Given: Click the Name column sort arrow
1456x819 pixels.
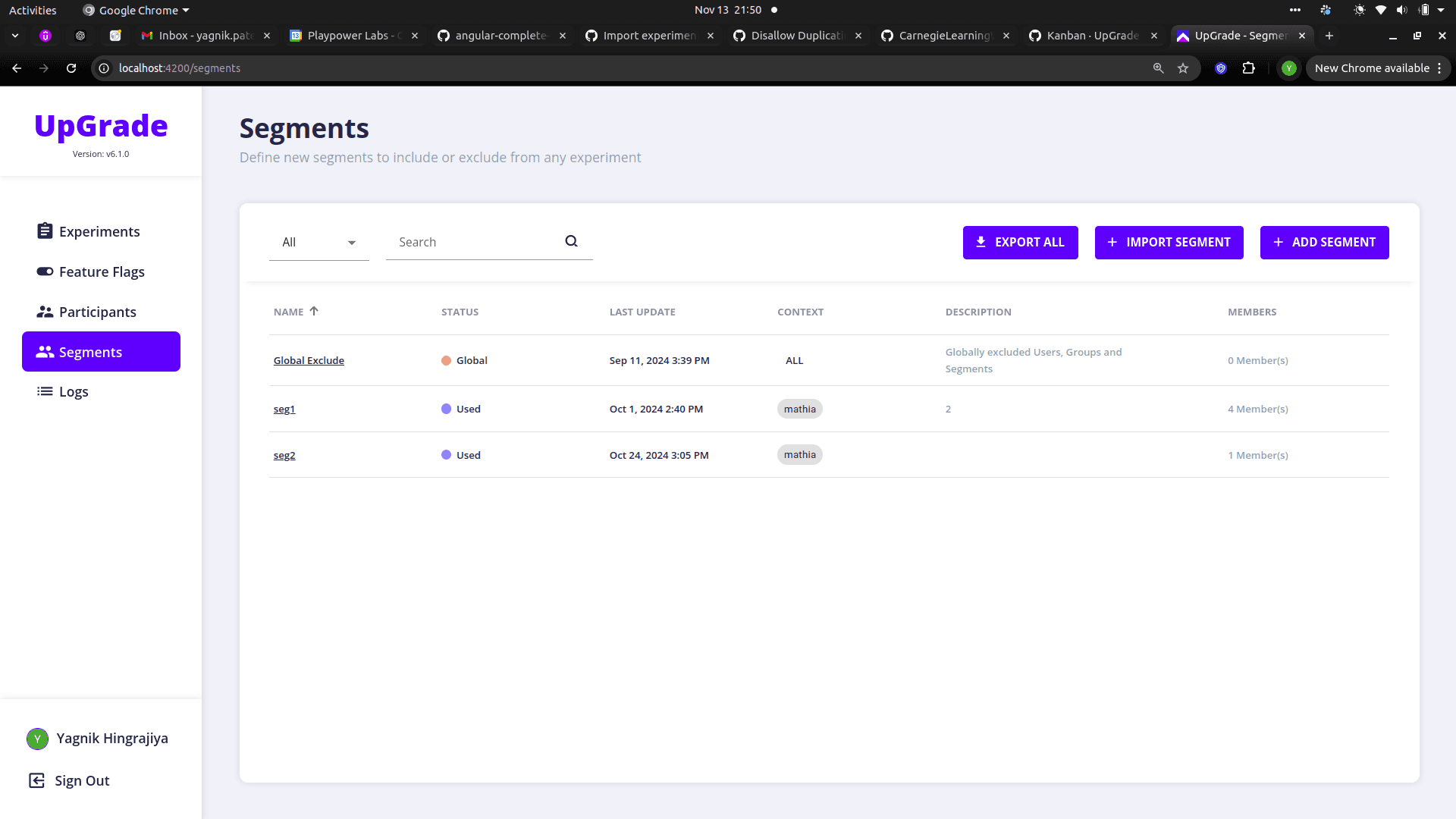Looking at the screenshot, I should coord(314,311).
